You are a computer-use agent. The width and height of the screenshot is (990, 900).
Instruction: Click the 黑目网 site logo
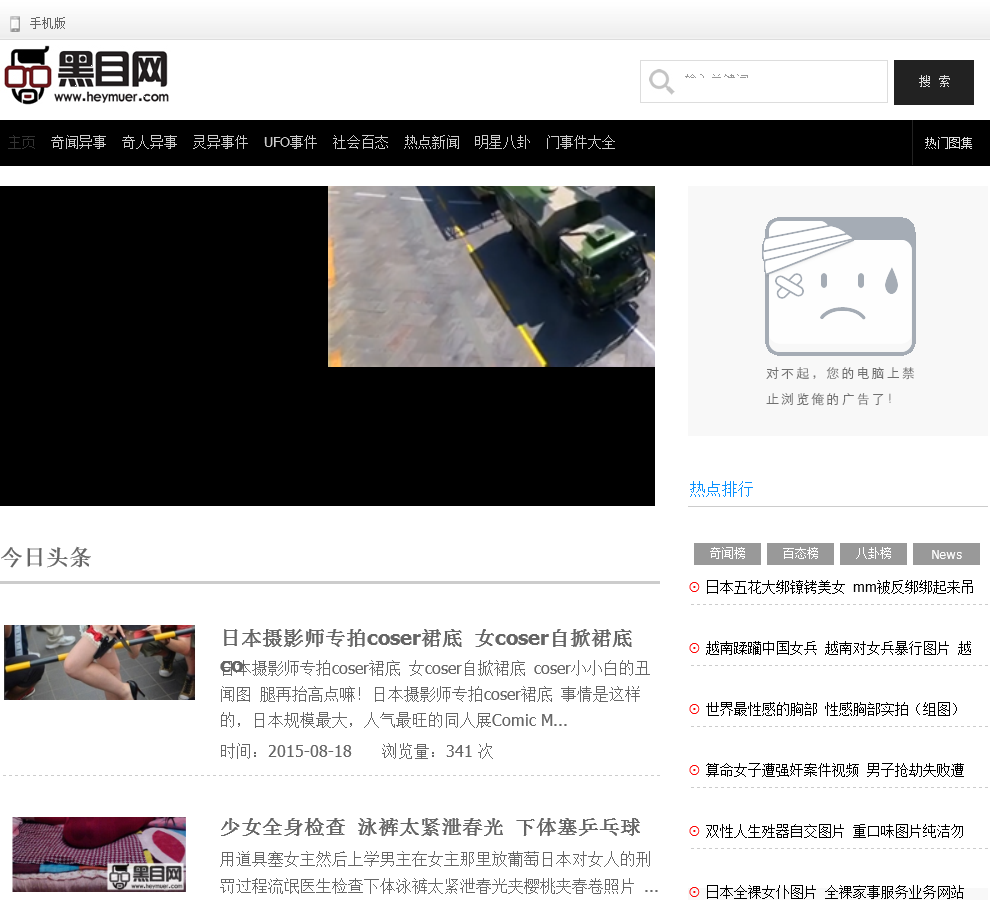coord(87,75)
